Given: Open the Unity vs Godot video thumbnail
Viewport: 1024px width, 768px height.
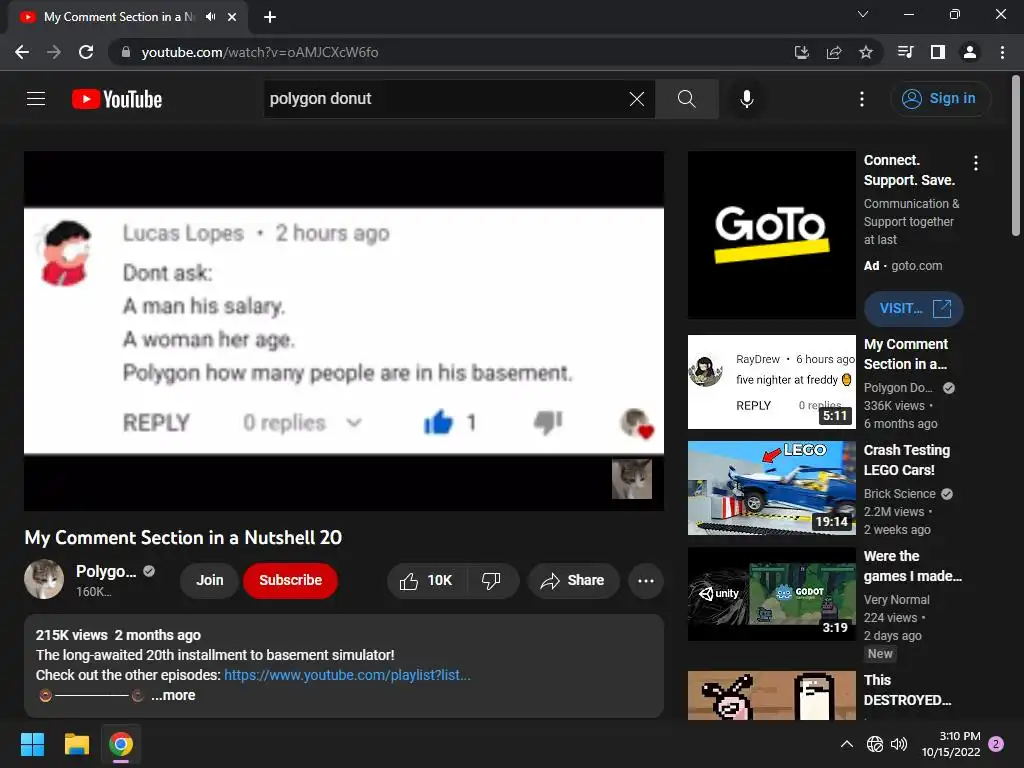Looking at the screenshot, I should pos(771,594).
